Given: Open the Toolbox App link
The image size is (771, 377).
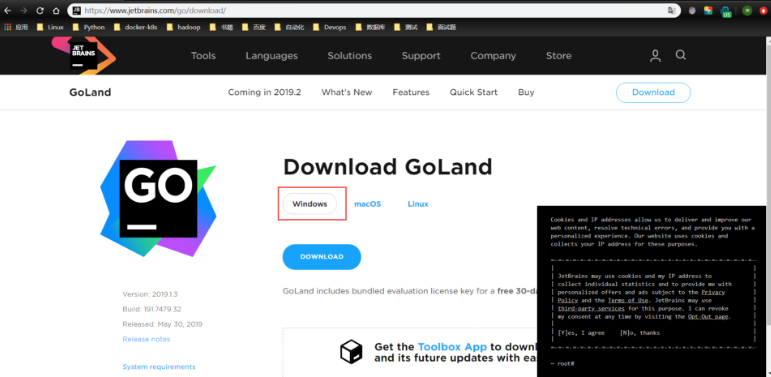Looking at the screenshot, I should [452, 346].
